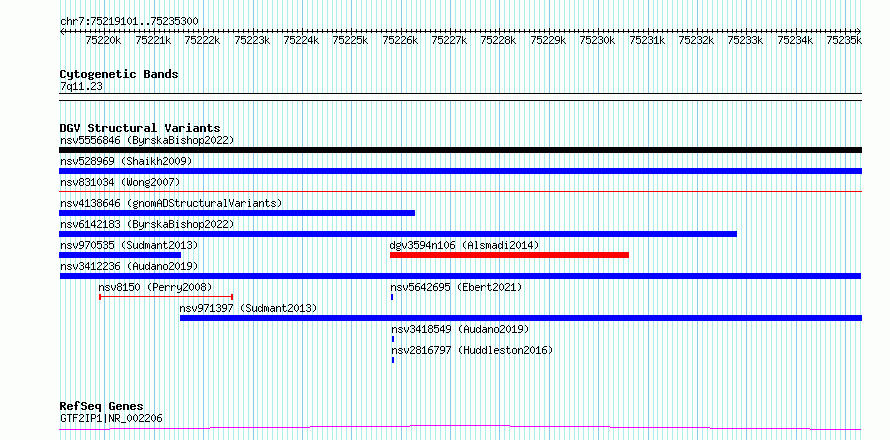The width and height of the screenshot is (890, 440).
Task: Click the 75232k ruler tick label
Action: point(696,40)
